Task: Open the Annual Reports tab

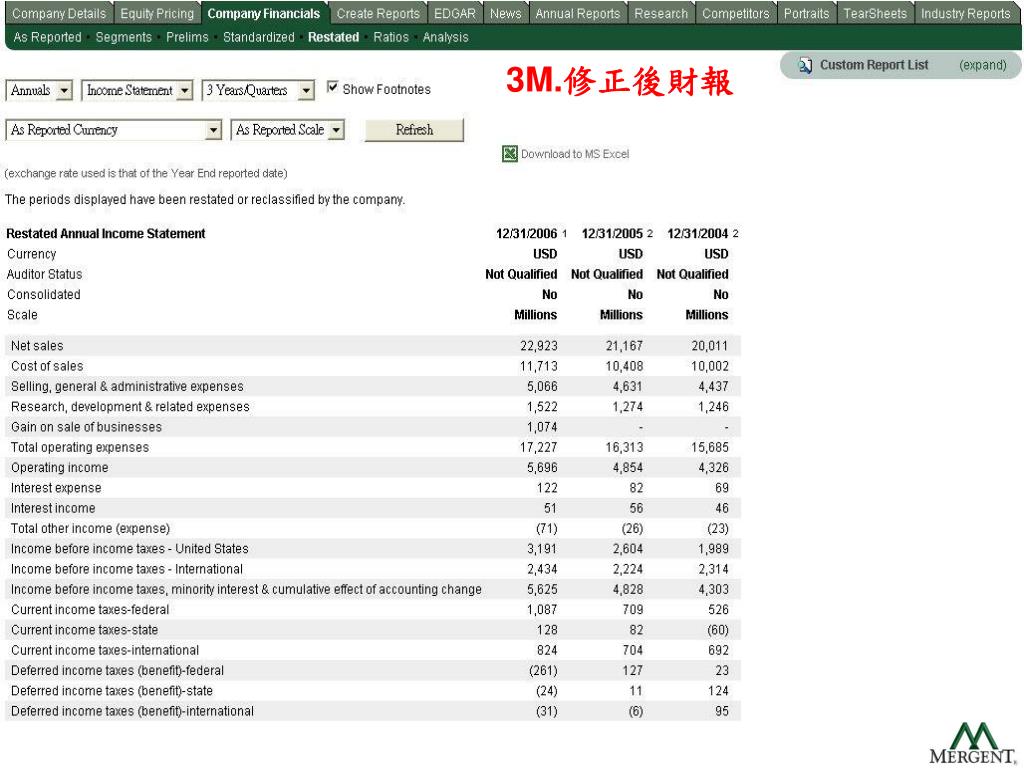Action: (x=577, y=13)
